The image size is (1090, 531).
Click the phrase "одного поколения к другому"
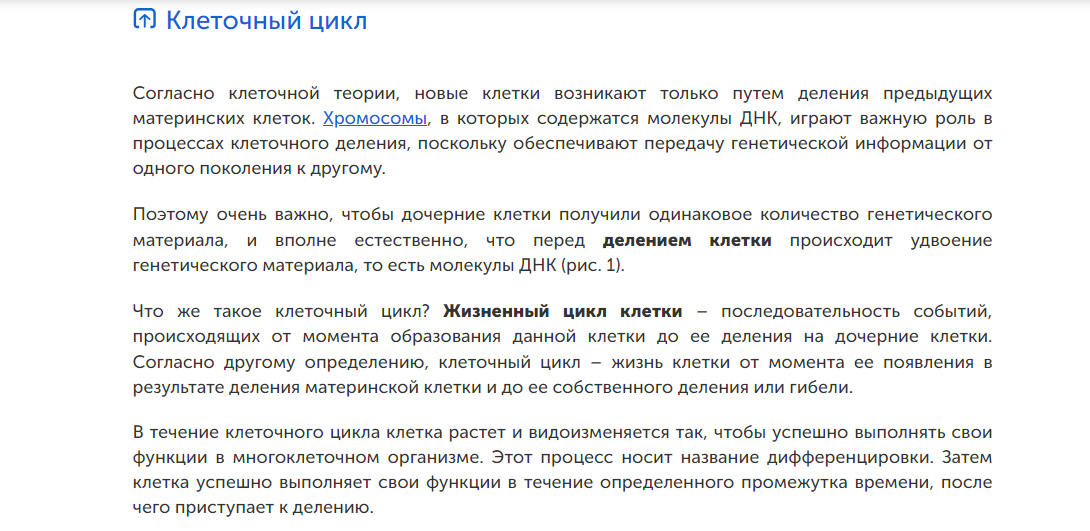pos(258,168)
